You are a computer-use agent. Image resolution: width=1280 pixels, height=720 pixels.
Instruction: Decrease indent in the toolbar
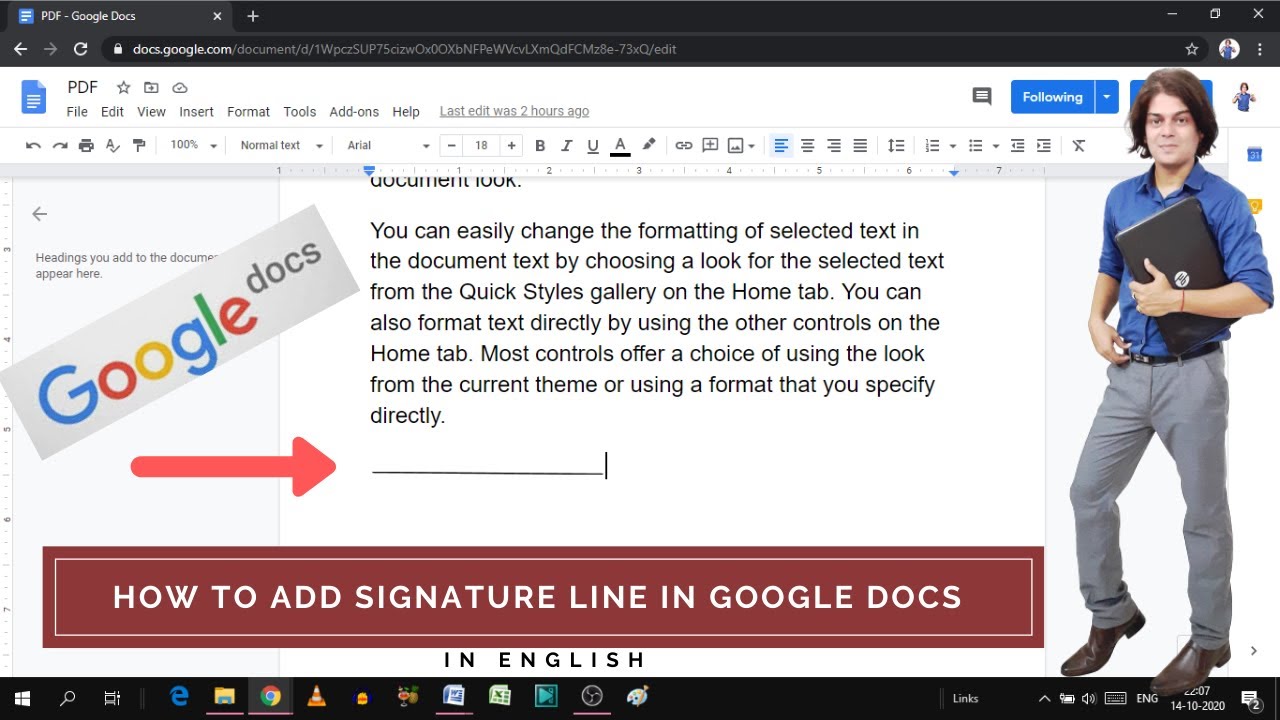click(1018, 146)
